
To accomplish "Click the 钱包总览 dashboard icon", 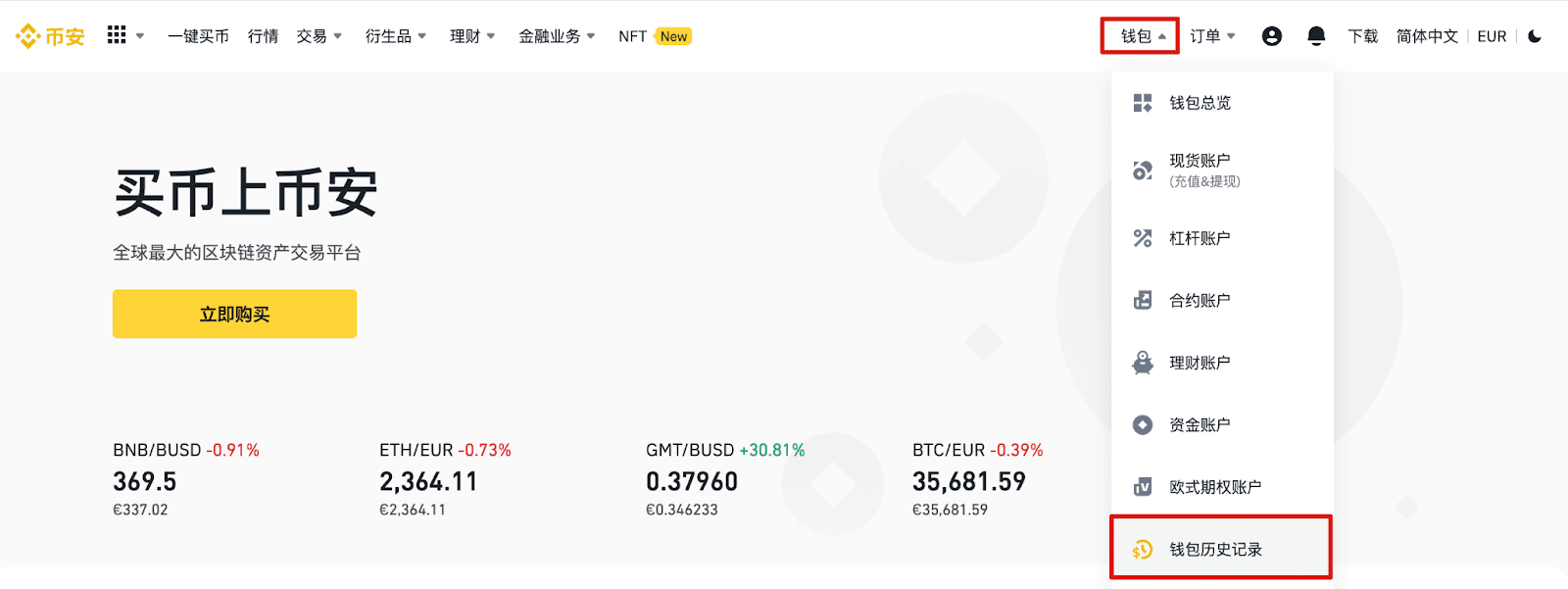I will tap(1143, 103).
